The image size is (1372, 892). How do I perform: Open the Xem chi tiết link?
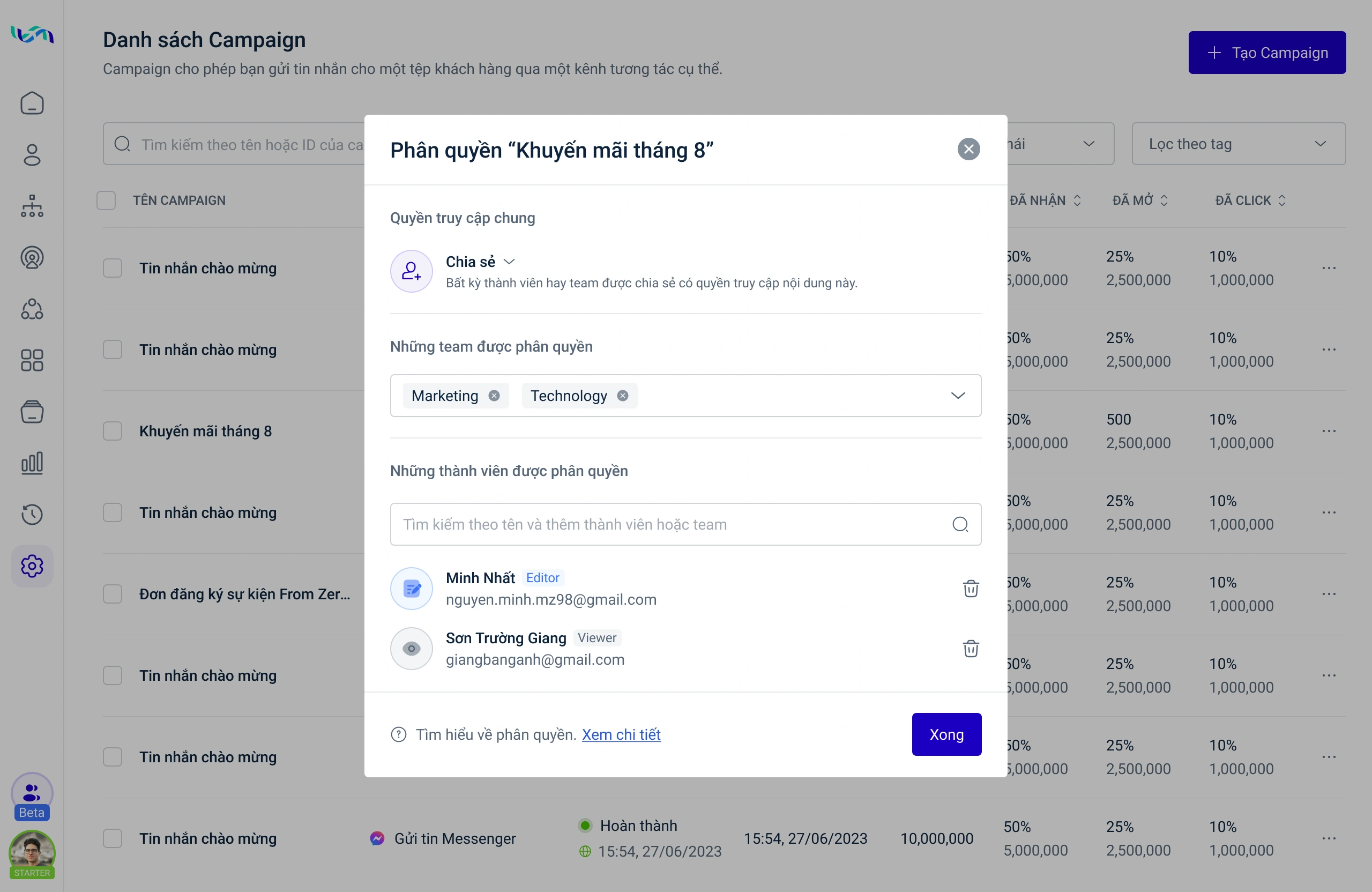[x=621, y=734]
